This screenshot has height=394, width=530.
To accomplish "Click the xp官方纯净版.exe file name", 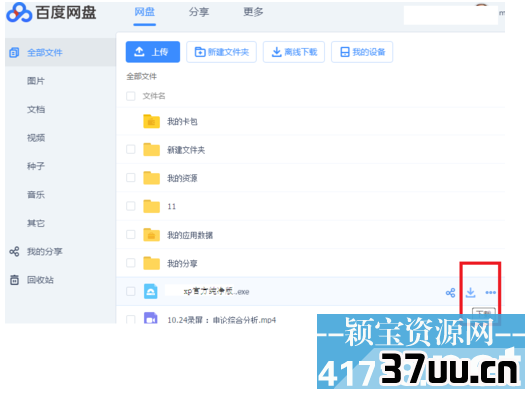I will click(216, 292).
